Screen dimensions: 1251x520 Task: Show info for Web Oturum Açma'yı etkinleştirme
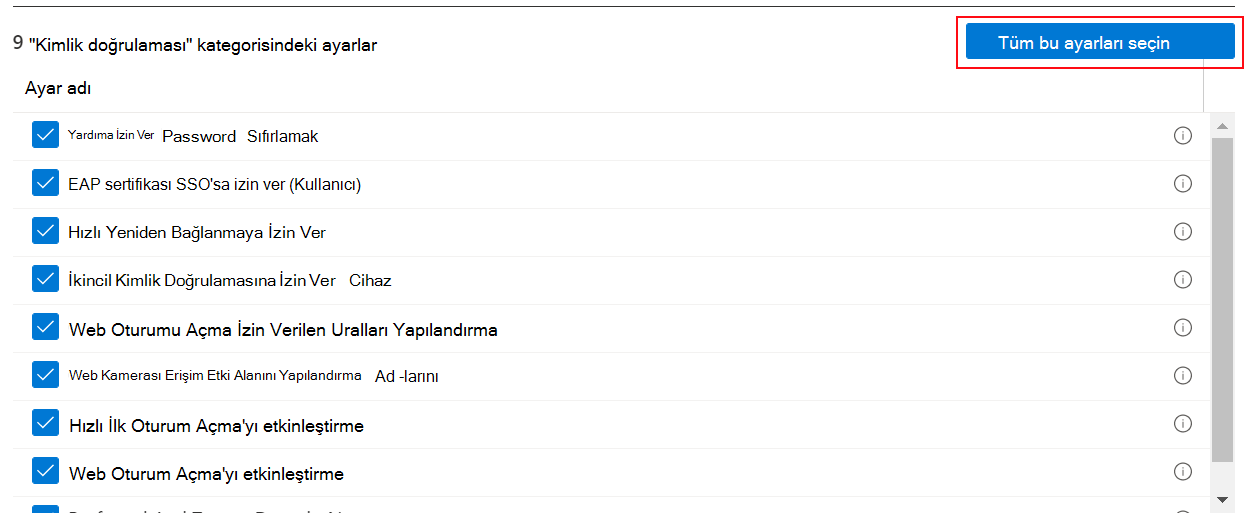click(1183, 472)
